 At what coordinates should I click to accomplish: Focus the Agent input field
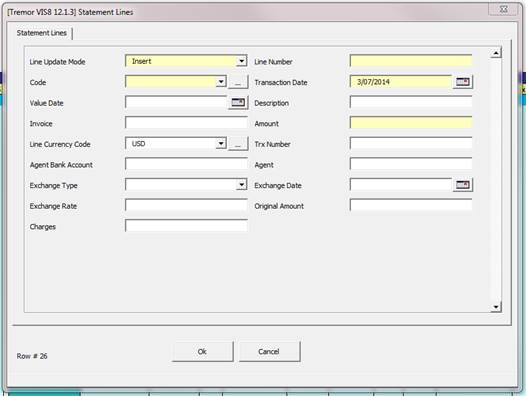pyautogui.click(x=411, y=164)
